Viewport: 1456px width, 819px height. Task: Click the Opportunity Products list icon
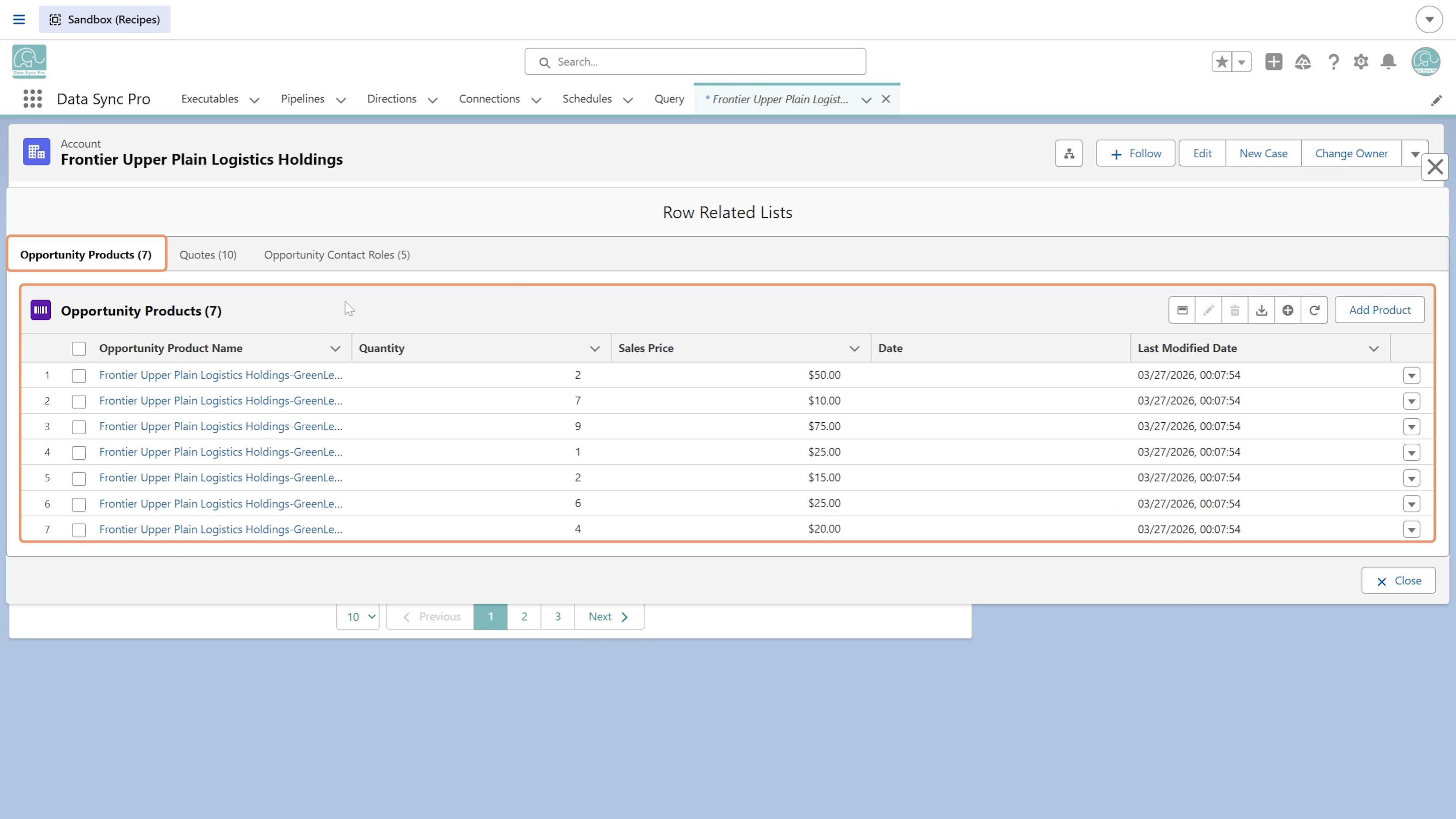coord(41,310)
